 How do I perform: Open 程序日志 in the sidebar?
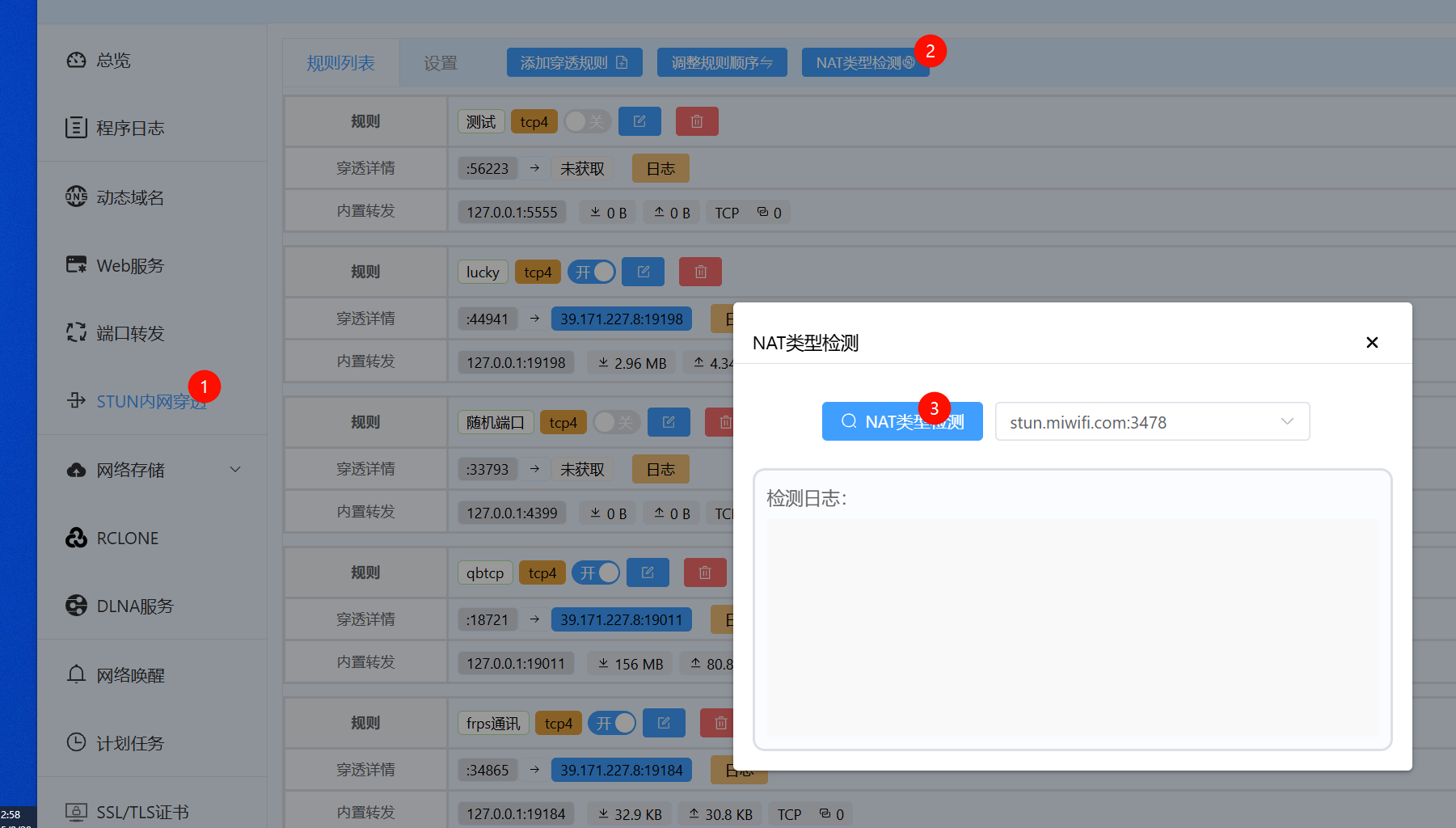(x=130, y=128)
